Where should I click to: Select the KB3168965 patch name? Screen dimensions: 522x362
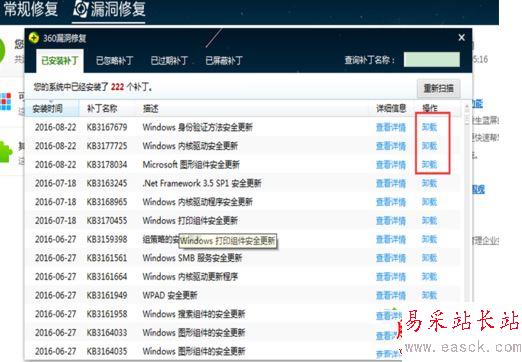[107, 202]
